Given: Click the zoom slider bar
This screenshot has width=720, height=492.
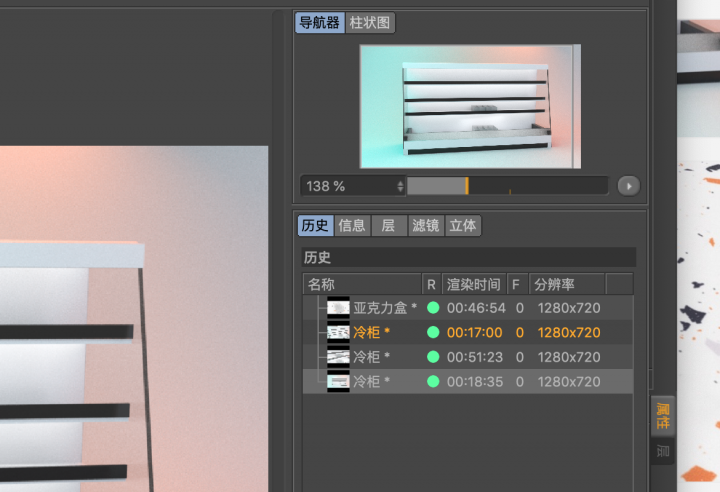Looking at the screenshot, I should [x=507, y=186].
